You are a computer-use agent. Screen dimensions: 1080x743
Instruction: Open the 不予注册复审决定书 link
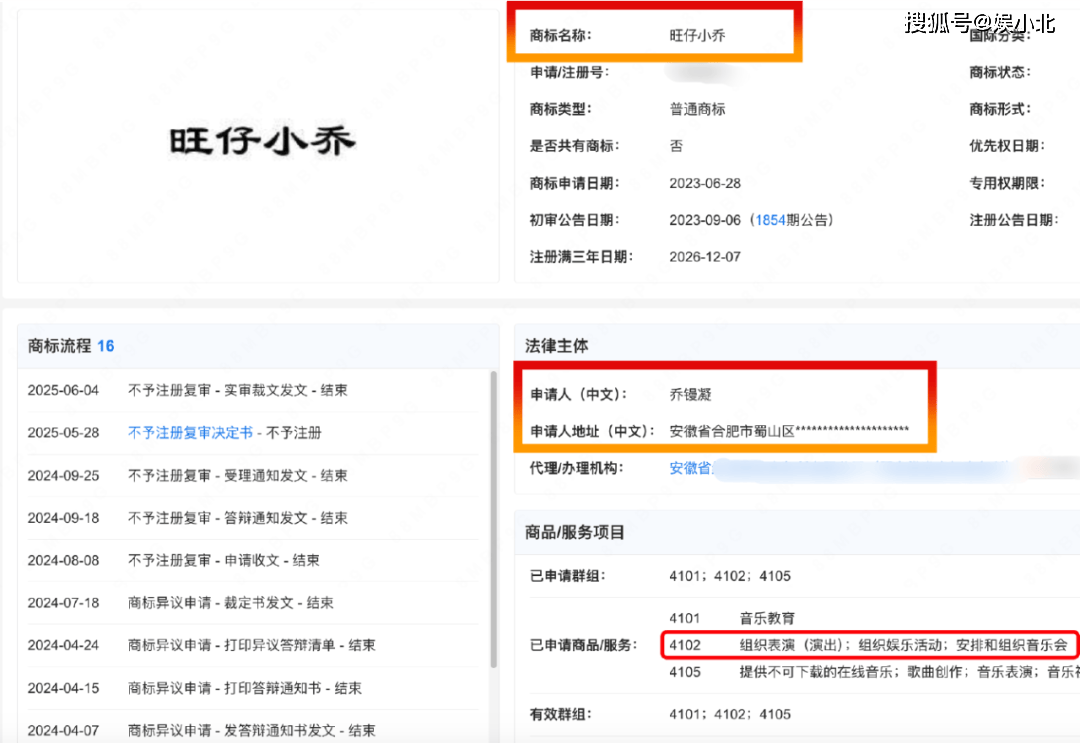coord(190,432)
